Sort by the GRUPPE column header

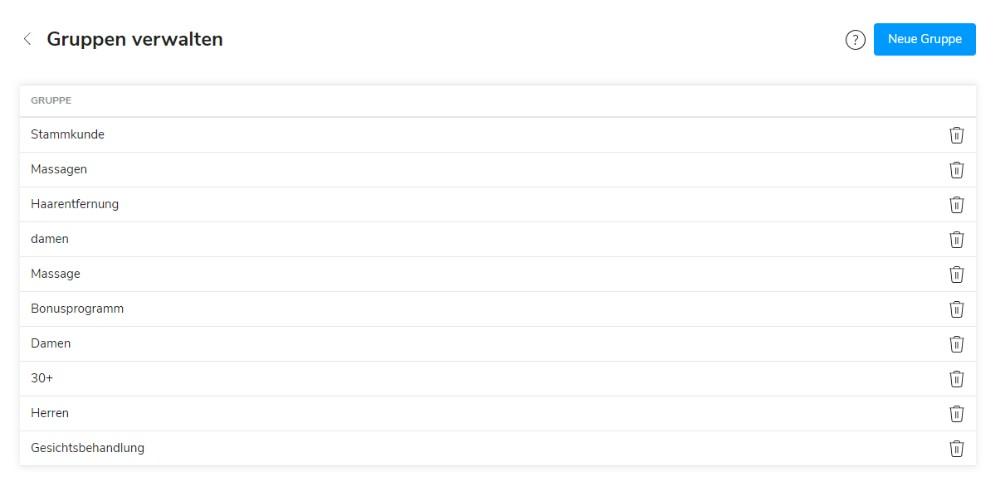coord(51,101)
